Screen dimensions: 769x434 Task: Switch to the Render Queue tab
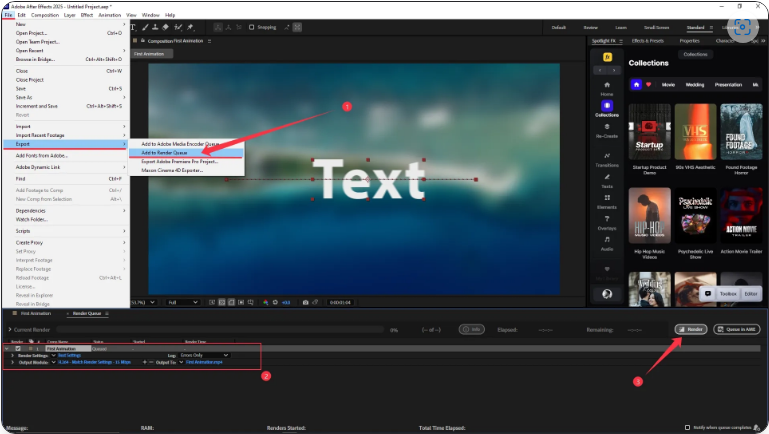[87, 313]
